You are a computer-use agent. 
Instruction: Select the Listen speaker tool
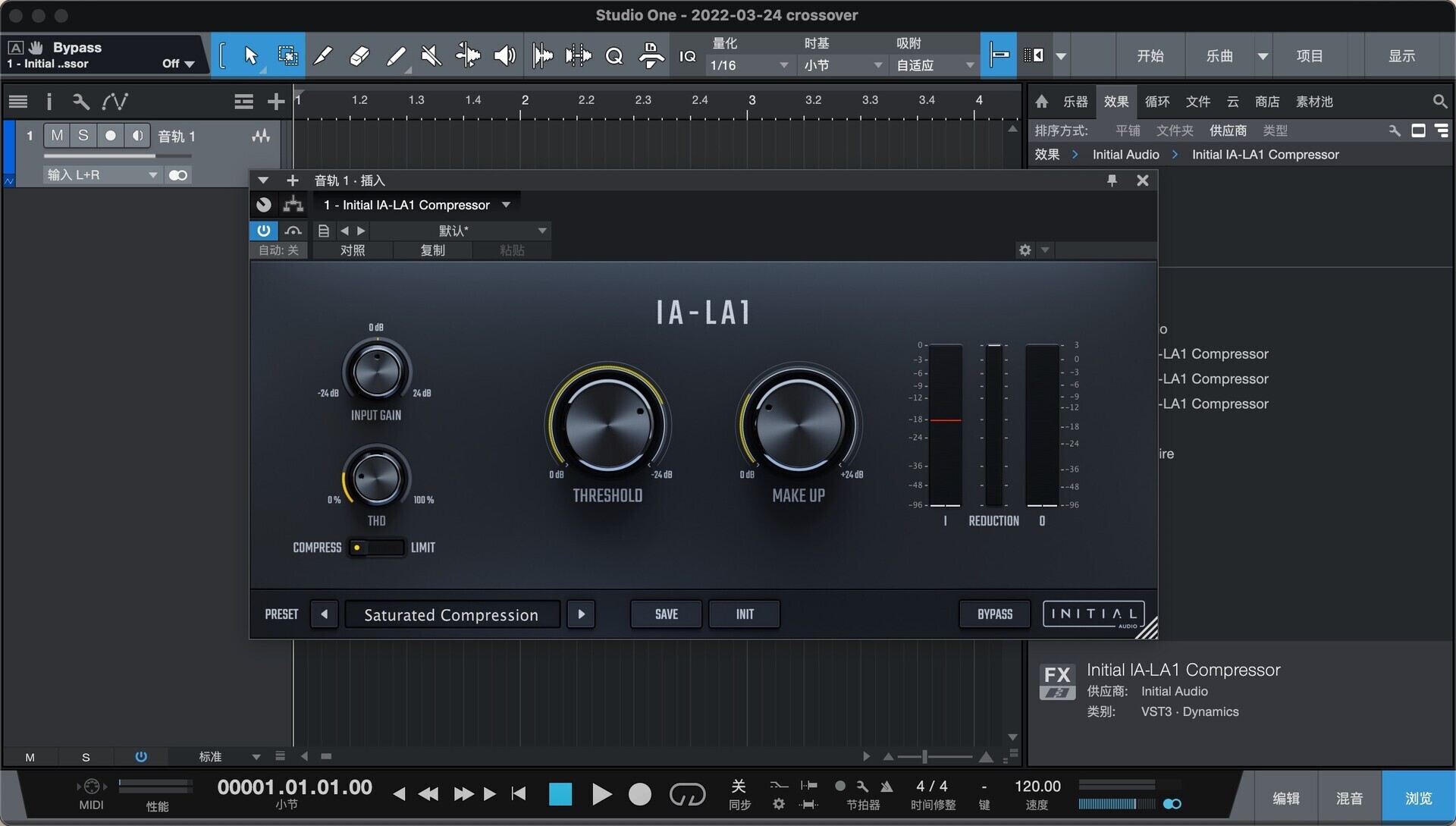[504, 55]
